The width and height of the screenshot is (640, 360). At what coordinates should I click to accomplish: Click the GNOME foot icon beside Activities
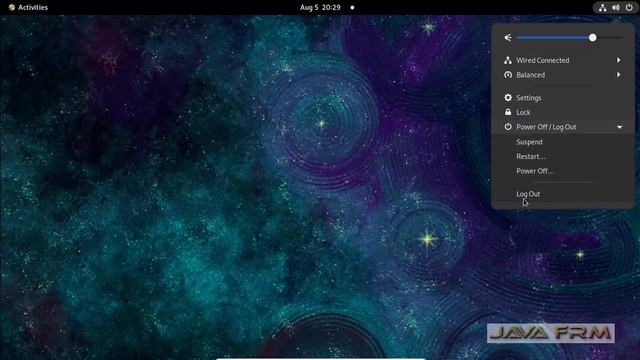pyautogui.click(x=11, y=7)
